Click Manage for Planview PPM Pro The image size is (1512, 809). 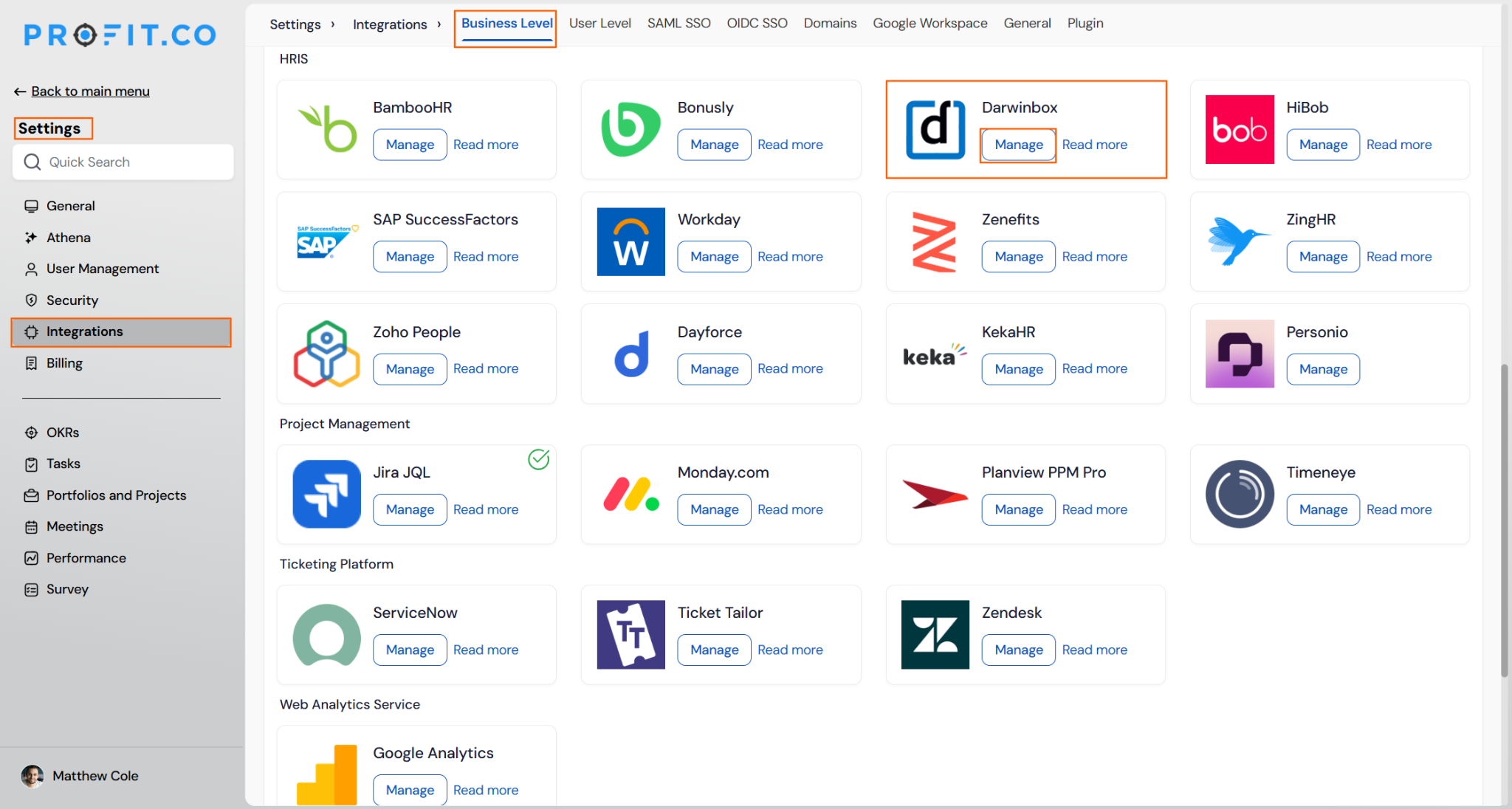pos(1018,509)
